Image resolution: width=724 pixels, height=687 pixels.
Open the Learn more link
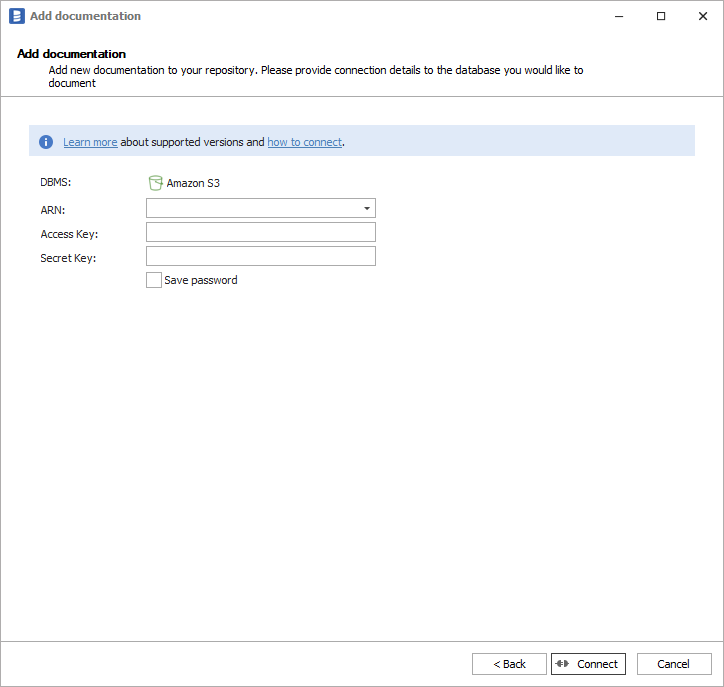pyautogui.click(x=90, y=142)
